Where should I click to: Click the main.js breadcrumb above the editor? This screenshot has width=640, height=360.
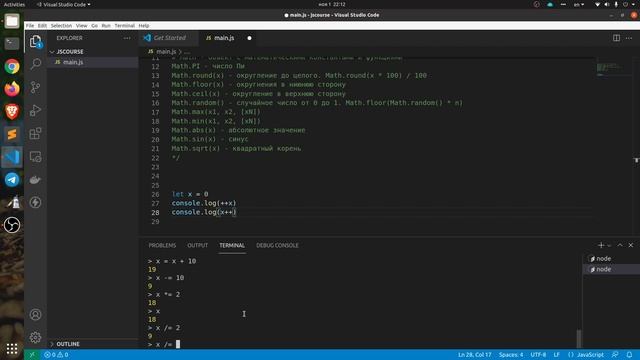click(x=165, y=52)
